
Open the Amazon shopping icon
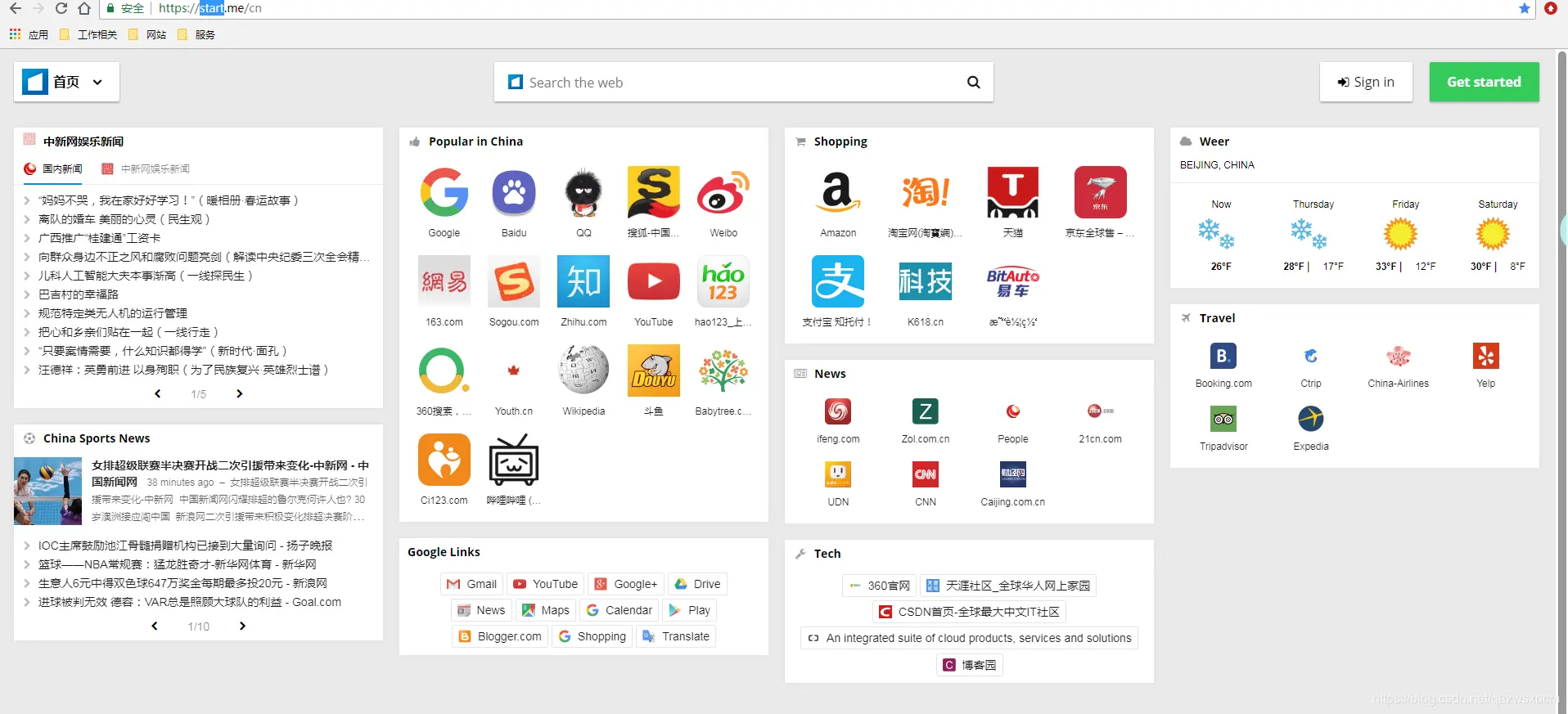[838, 193]
